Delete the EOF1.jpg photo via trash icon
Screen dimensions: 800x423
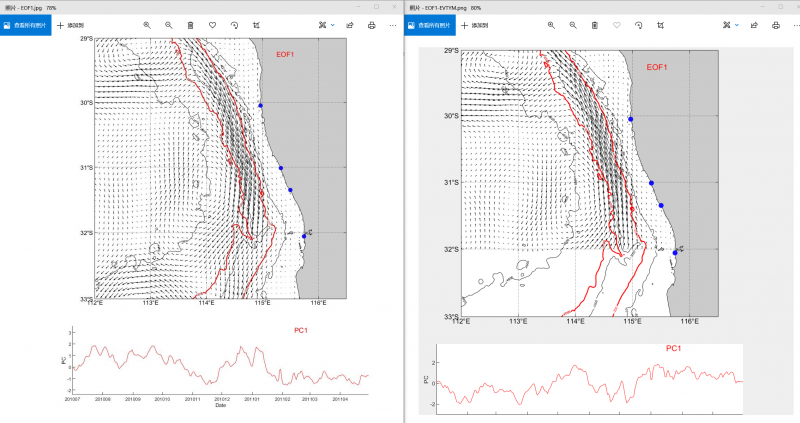190,24
